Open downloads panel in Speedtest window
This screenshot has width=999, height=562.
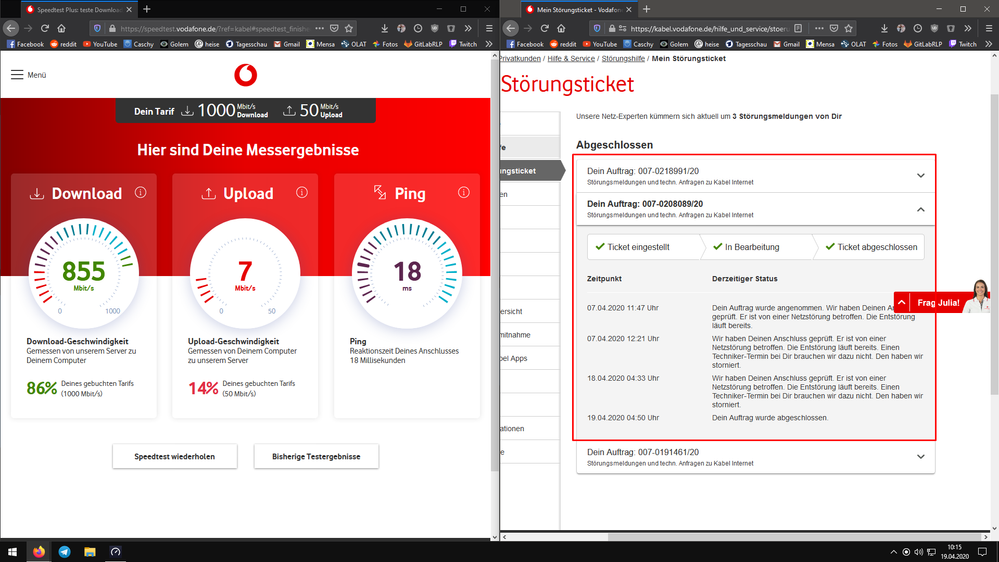384,28
